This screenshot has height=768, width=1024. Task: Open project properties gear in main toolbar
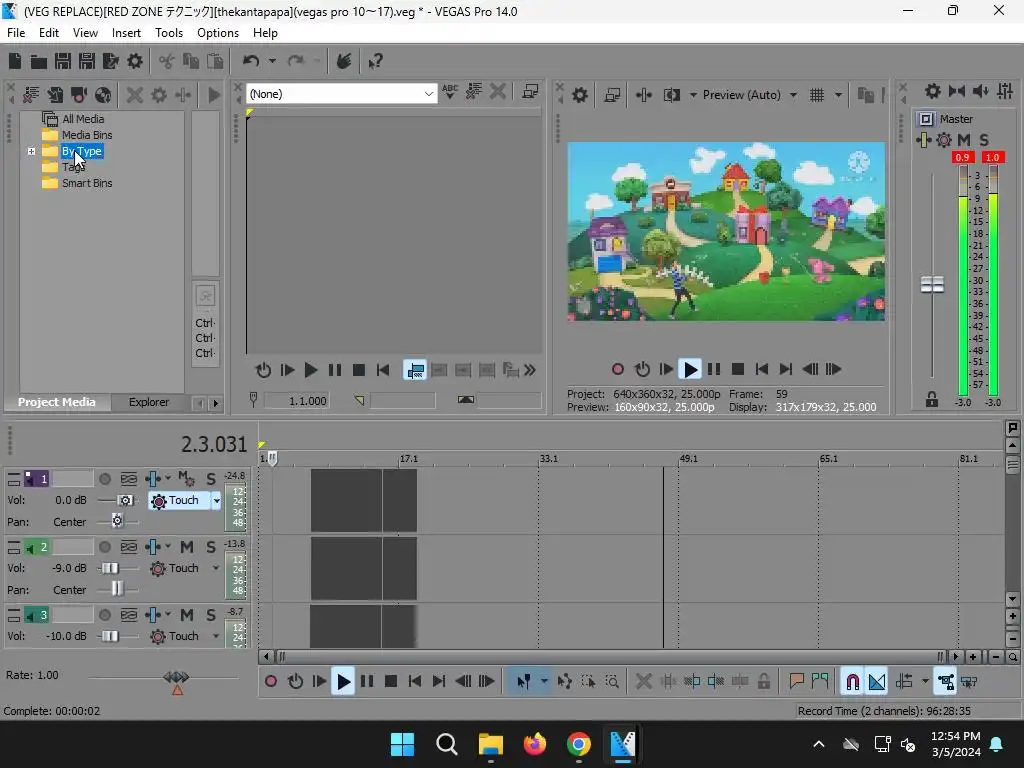point(135,61)
